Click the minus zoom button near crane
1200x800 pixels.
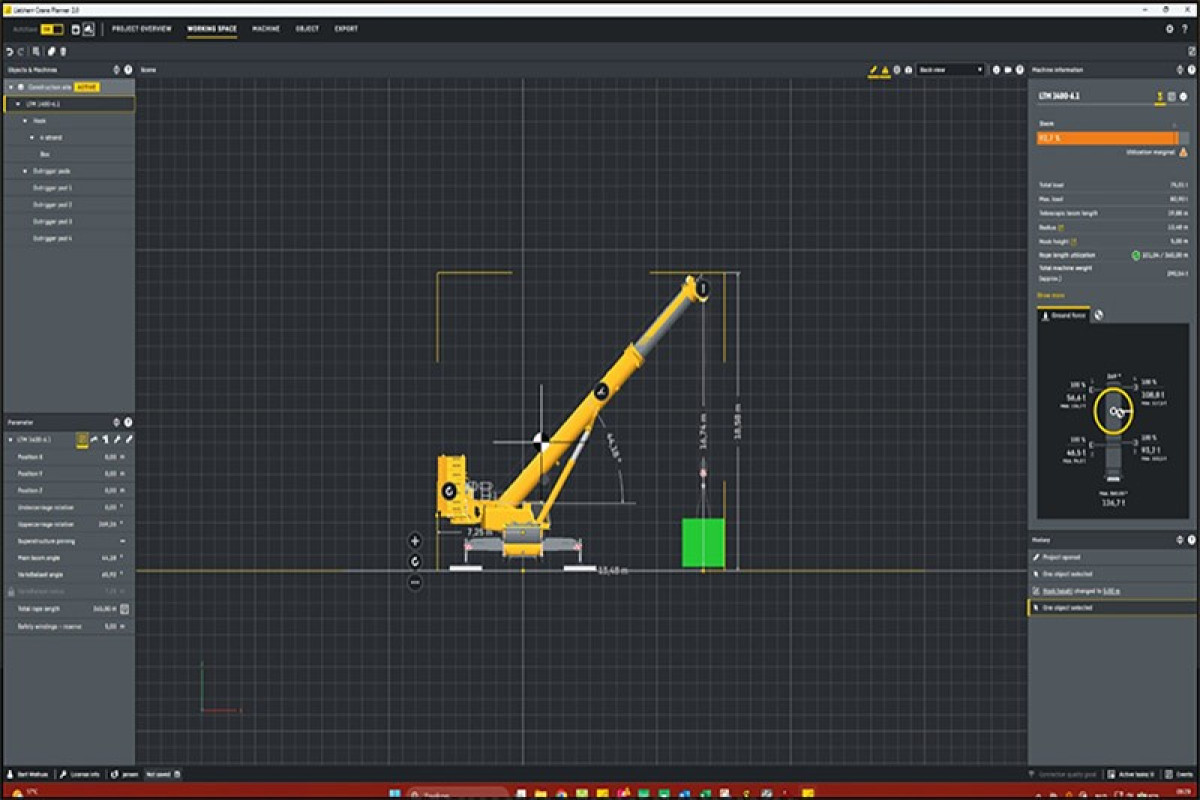415,581
